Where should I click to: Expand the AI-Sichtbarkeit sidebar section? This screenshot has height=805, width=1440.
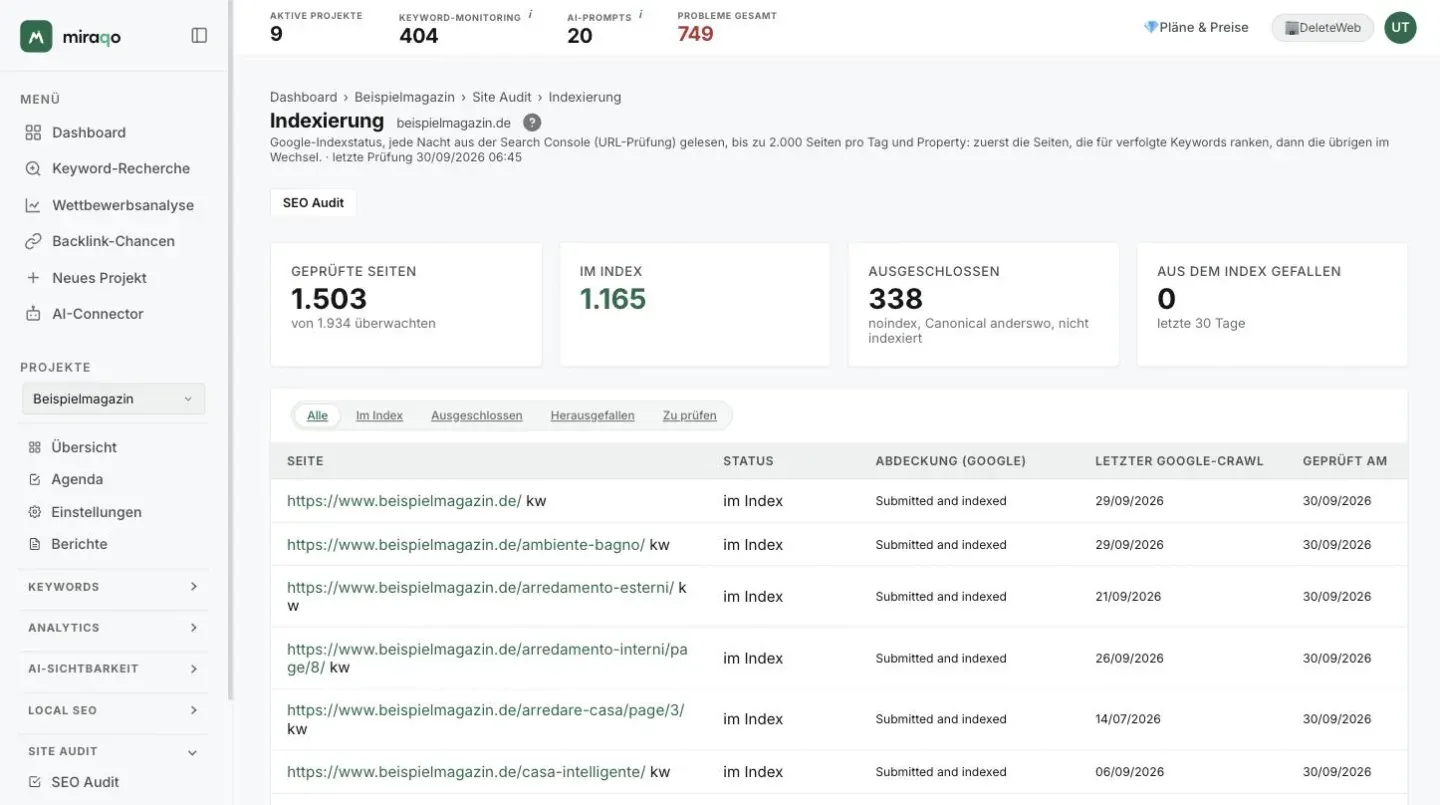[113, 669]
